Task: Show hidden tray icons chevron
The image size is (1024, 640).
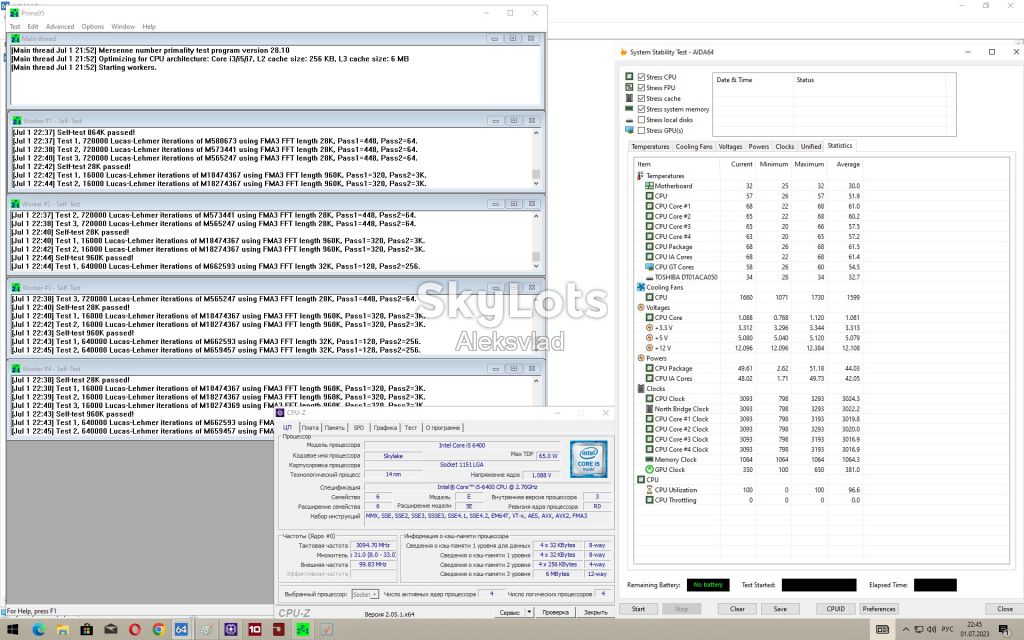Action: [x=906, y=630]
